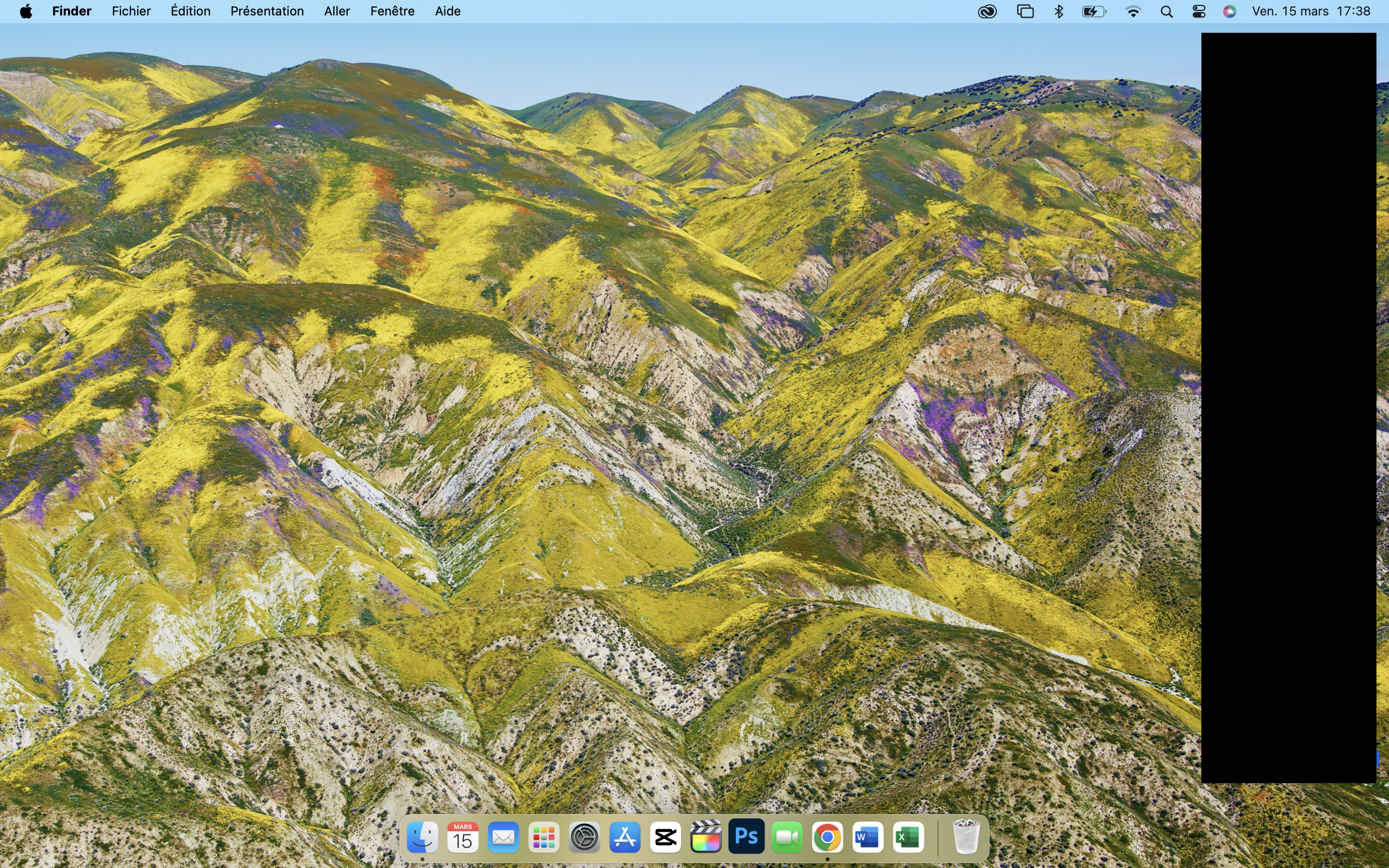Open Launchpad from the Dock
Viewport: 1389px width, 868px height.
tap(544, 838)
